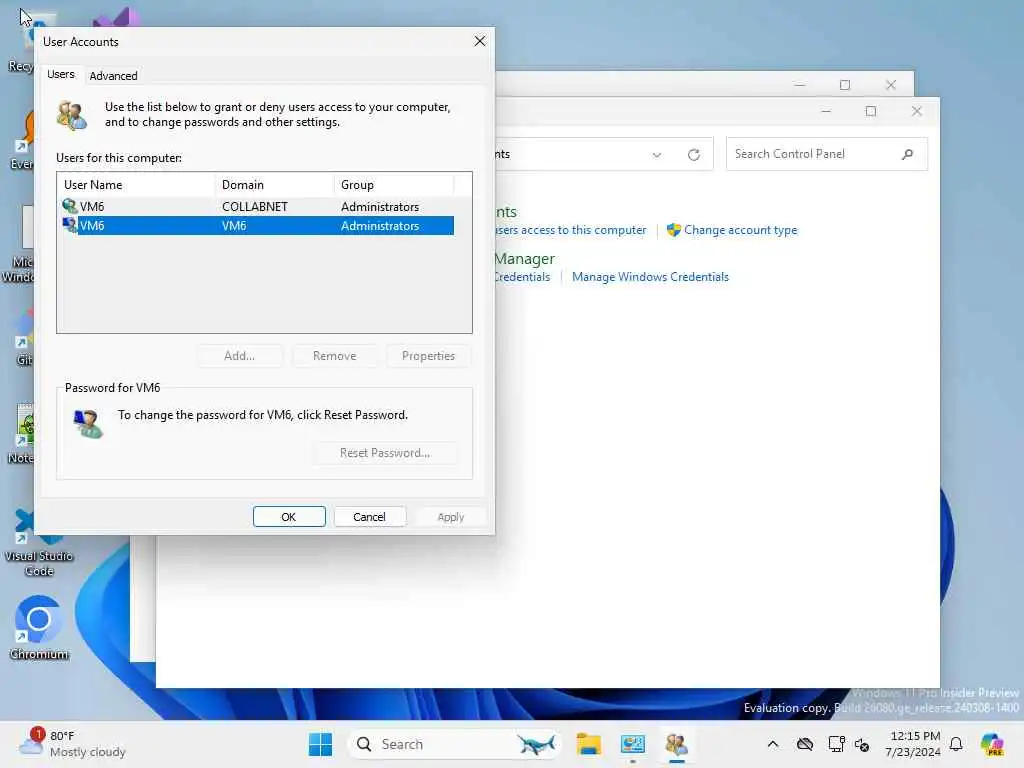The width and height of the screenshot is (1024, 768).
Task: Click the Add... button
Action: [x=240, y=356]
